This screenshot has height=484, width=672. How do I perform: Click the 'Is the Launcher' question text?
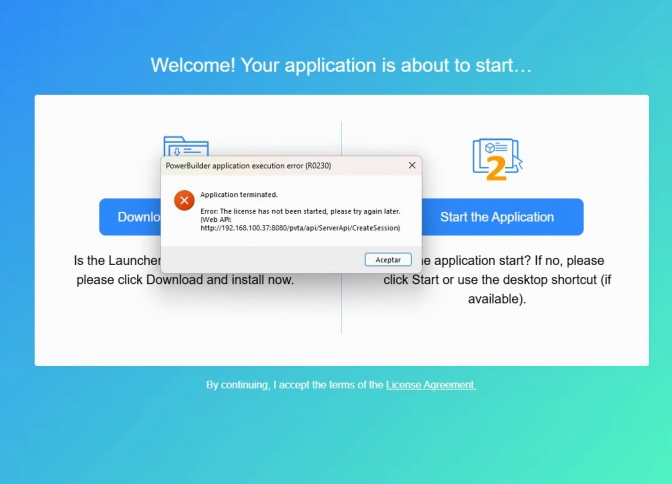(x=116, y=261)
